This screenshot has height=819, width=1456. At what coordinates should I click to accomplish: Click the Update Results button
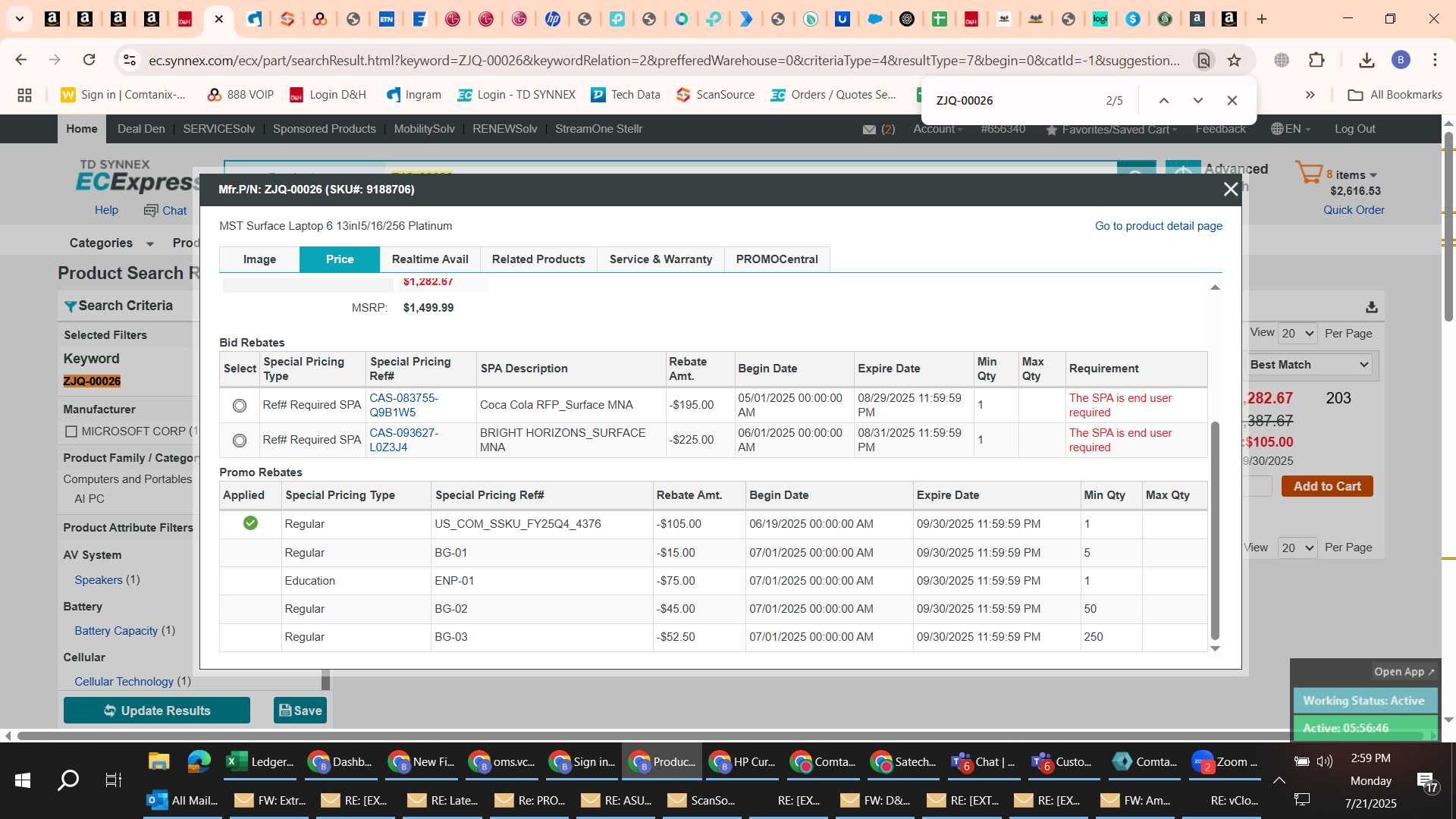(157, 711)
